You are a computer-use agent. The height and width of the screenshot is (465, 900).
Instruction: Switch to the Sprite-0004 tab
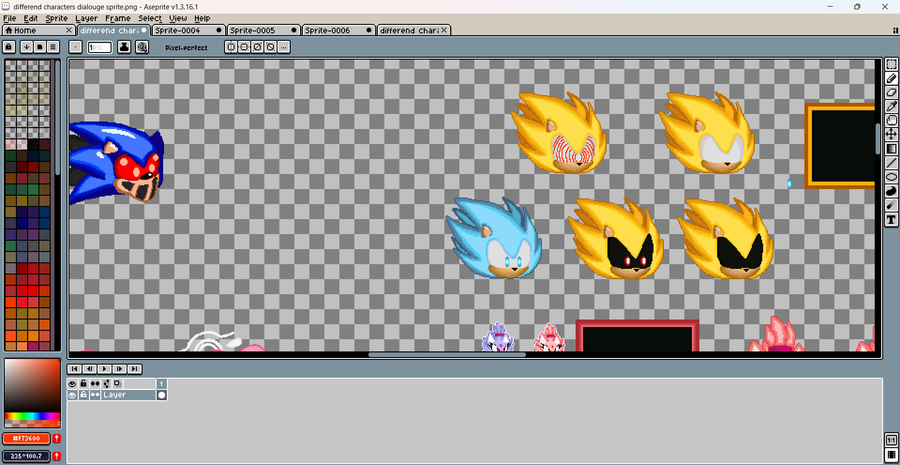point(188,30)
